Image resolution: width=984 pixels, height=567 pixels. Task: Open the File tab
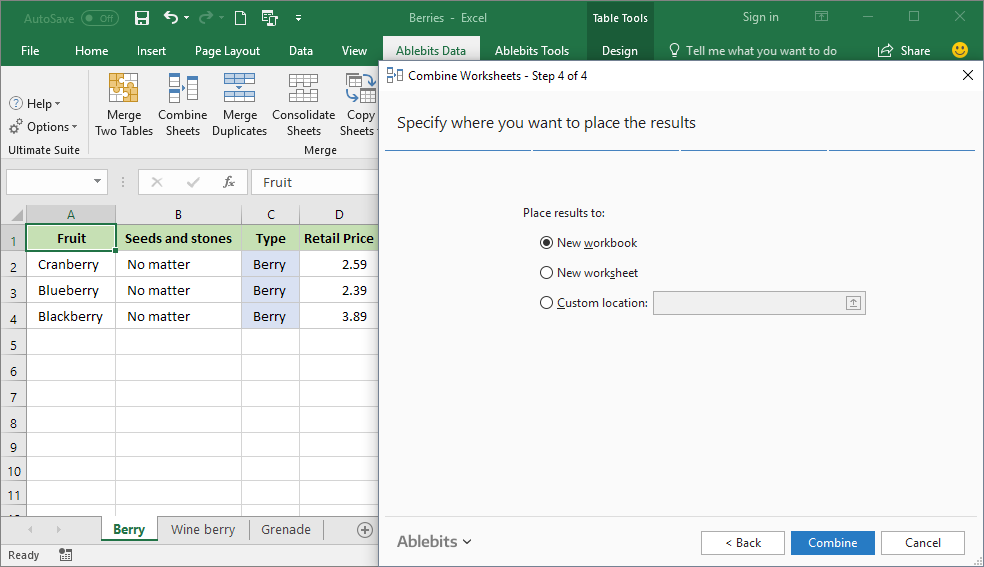(x=30, y=51)
